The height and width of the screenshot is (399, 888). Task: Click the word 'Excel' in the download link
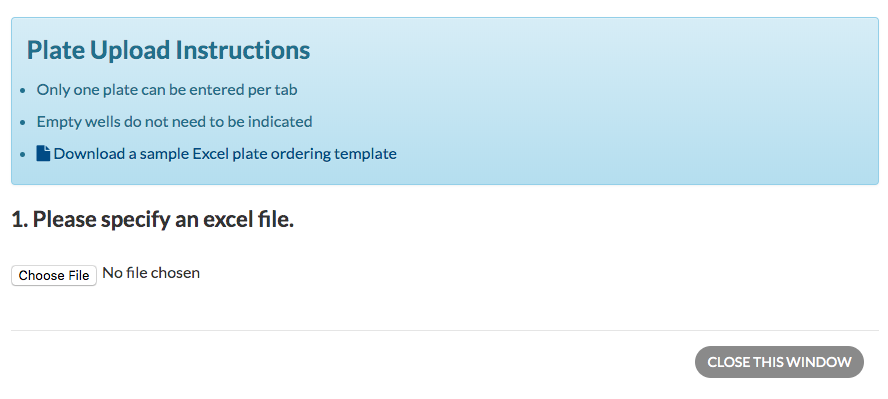click(x=210, y=153)
